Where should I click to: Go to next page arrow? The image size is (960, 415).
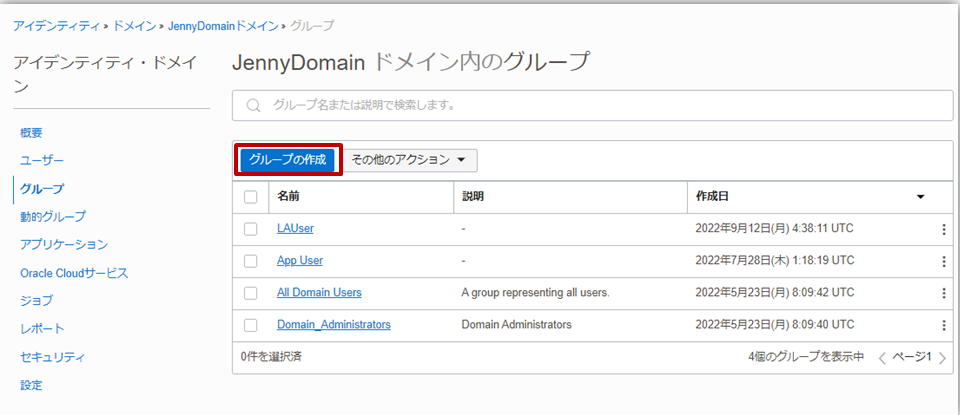tap(942, 357)
